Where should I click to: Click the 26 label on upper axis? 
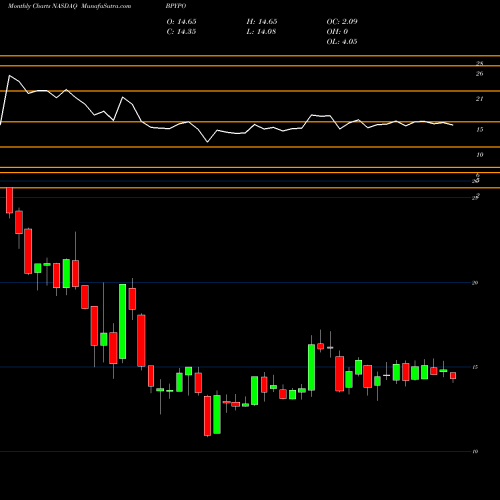click(479, 74)
